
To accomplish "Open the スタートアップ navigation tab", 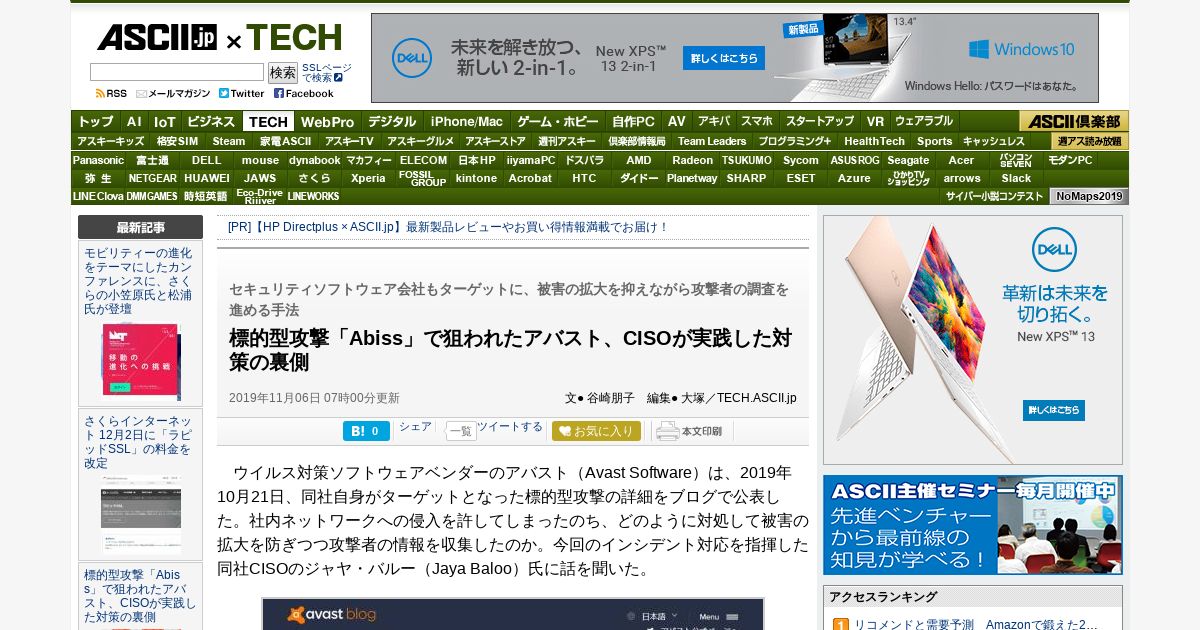I will [x=819, y=121].
